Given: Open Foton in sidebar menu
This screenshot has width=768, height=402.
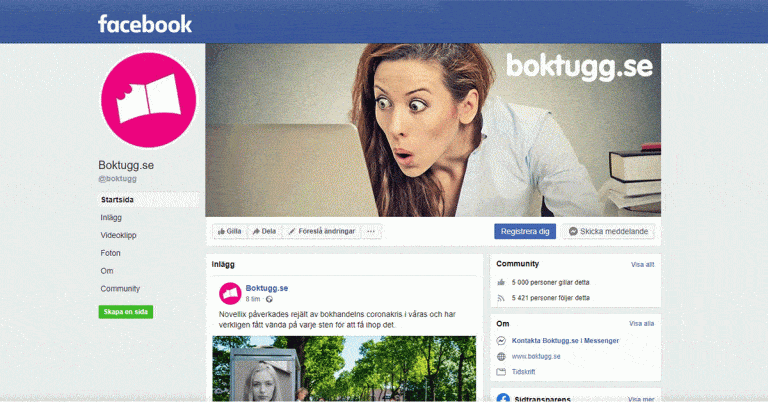Looking at the screenshot, I should click(x=110, y=253).
